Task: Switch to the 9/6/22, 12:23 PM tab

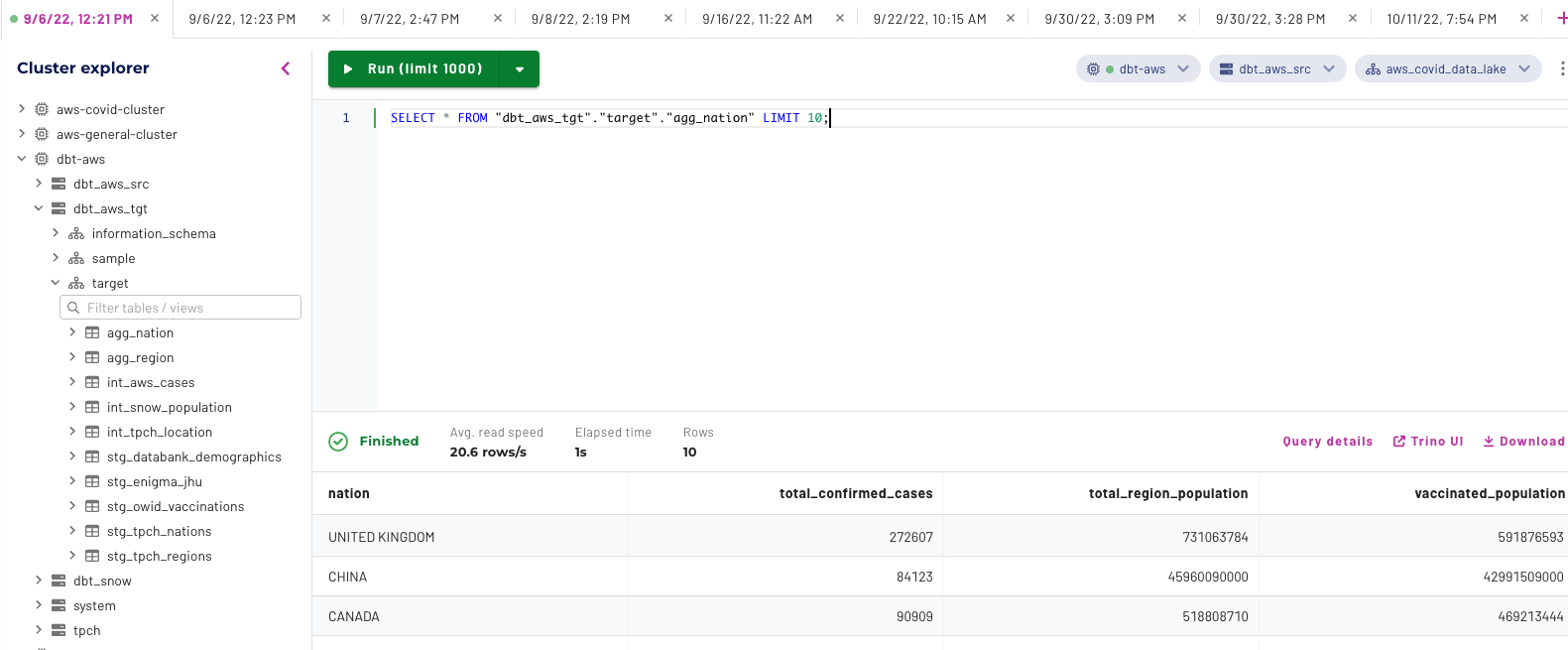Action: (242, 19)
